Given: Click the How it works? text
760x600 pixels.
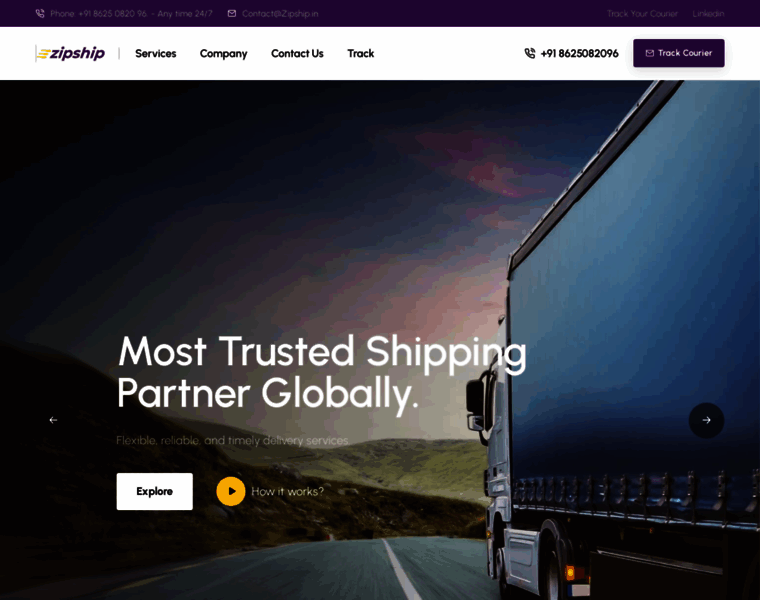Looking at the screenshot, I should coord(287,491).
